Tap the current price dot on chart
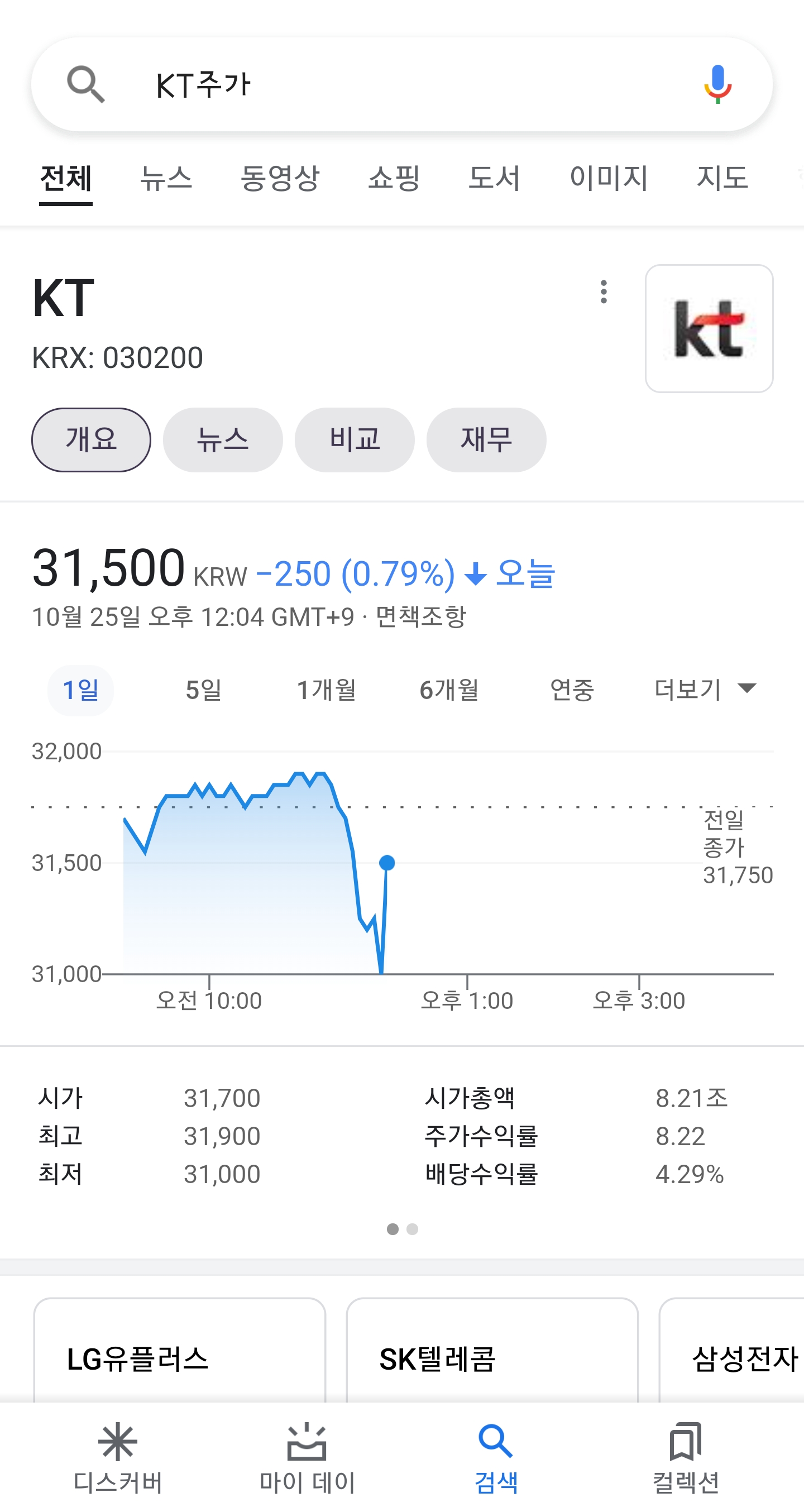Image resolution: width=804 pixels, height=1512 pixels. point(387,863)
